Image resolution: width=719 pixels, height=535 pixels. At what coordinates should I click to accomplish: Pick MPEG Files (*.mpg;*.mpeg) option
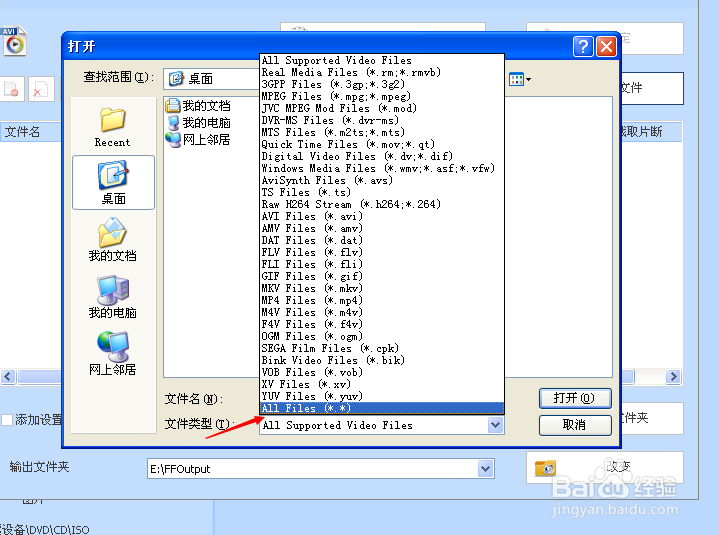[382, 96]
